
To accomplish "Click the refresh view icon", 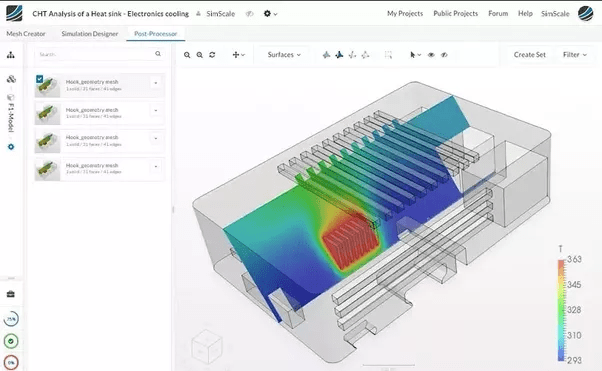I will pyautogui.click(x=212, y=55).
